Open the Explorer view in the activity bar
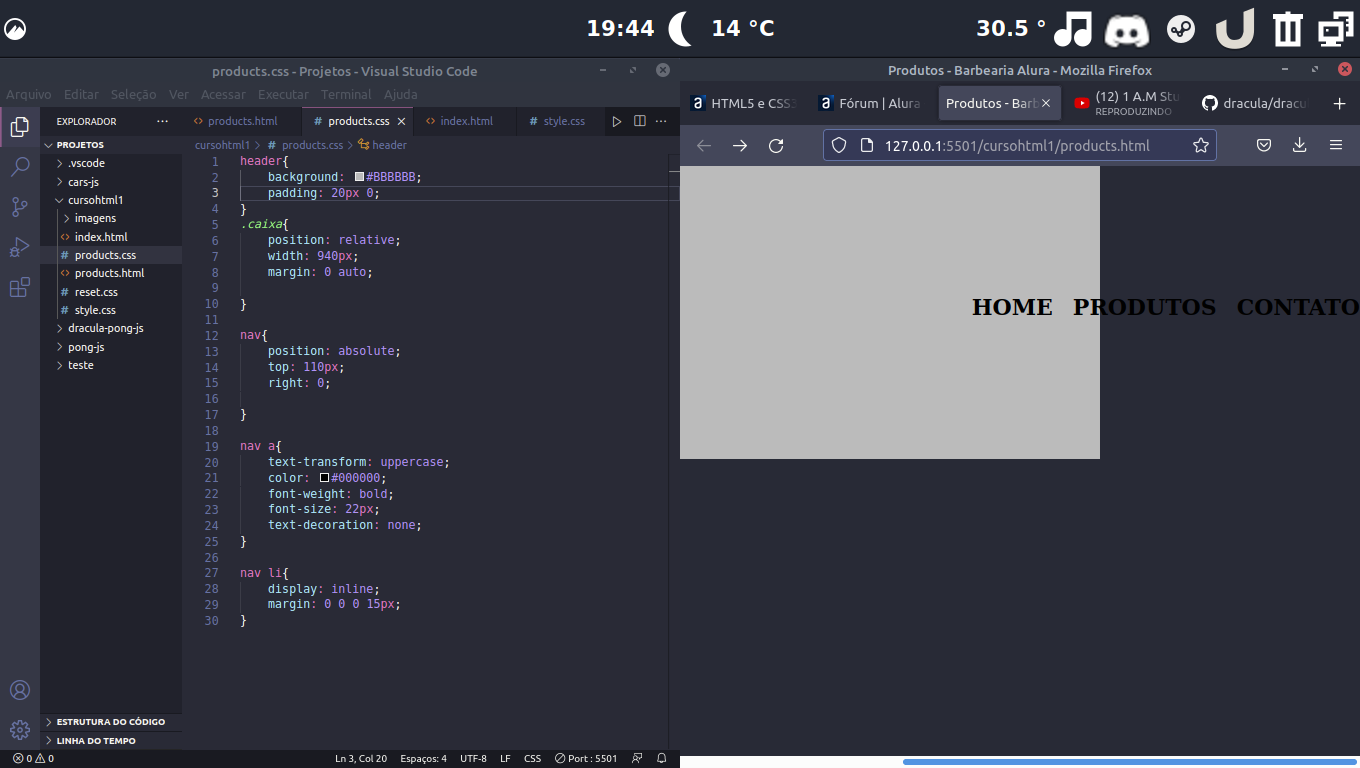The width and height of the screenshot is (1360, 768). (19, 127)
